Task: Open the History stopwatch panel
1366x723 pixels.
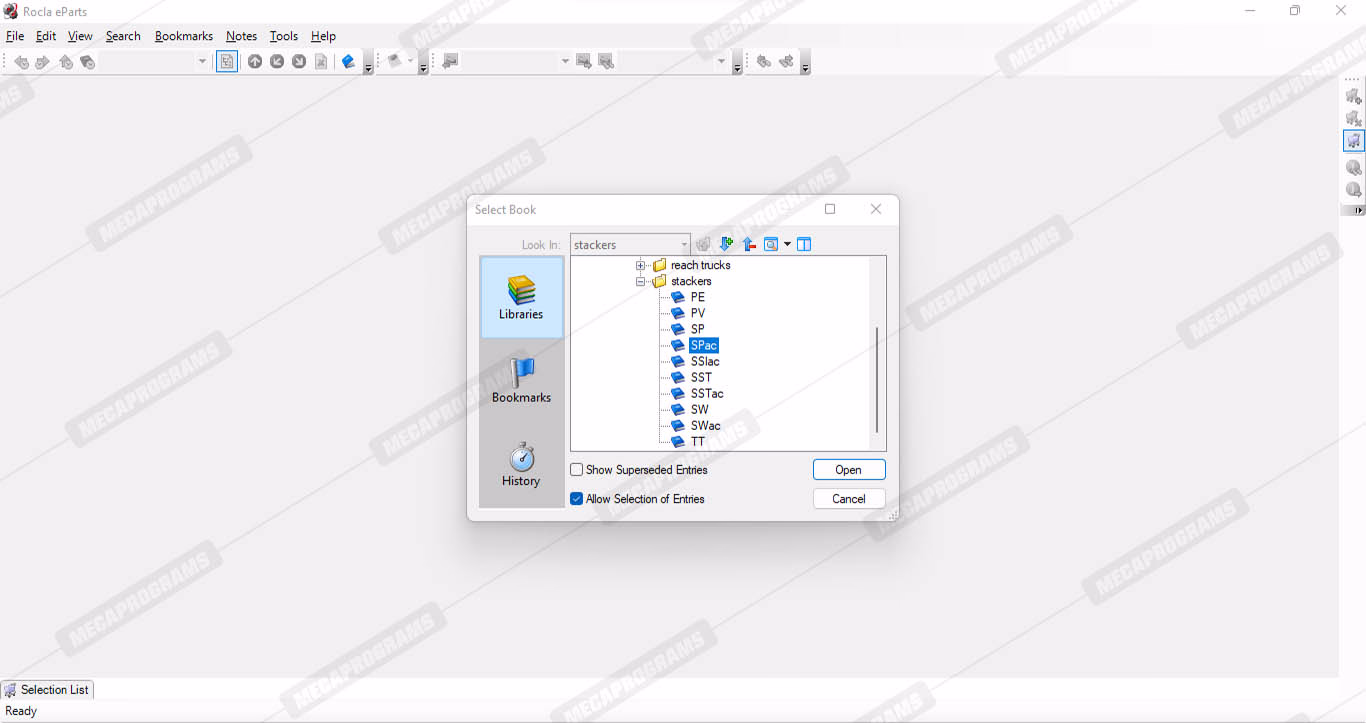Action: pyautogui.click(x=521, y=463)
